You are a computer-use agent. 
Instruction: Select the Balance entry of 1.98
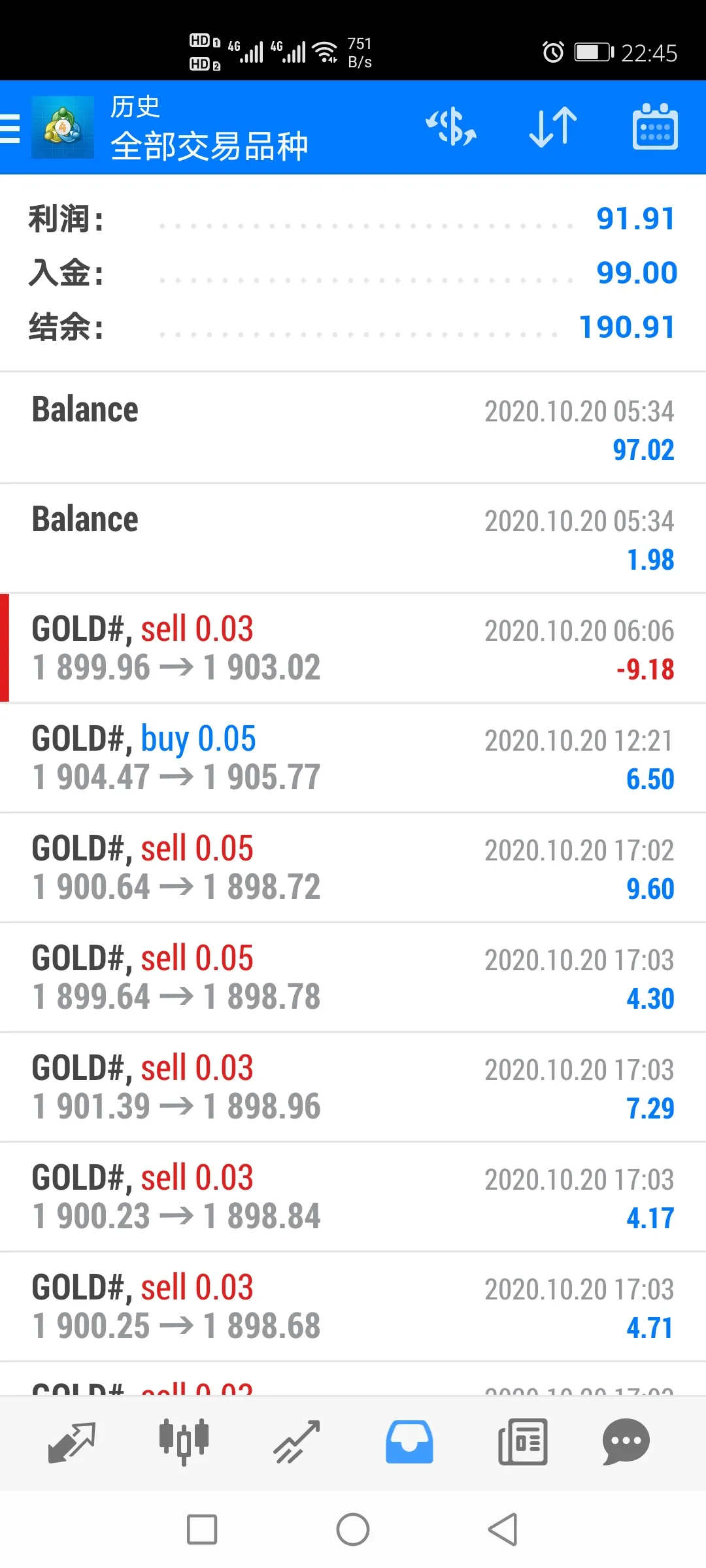tap(353, 539)
